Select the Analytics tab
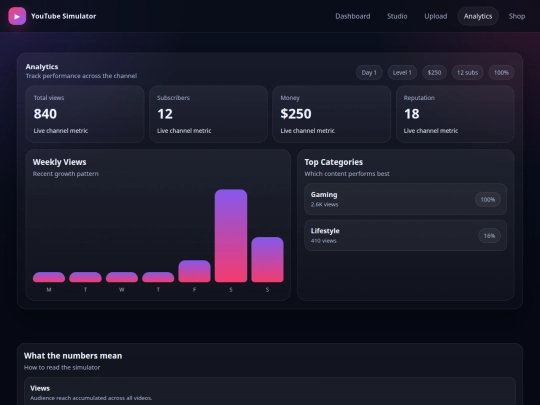The image size is (540, 405). click(x=478, y=16)
